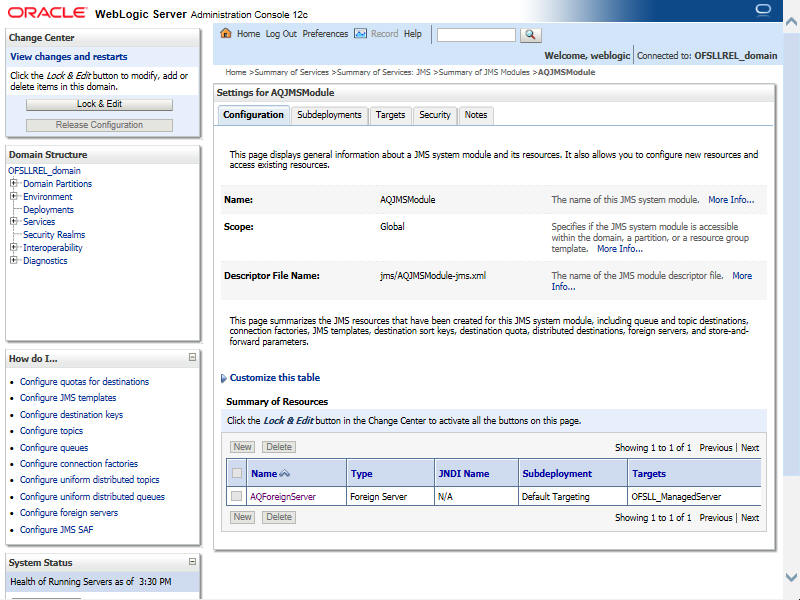Click Log Out link
800x600 pixels.
(x=281, y=34)
